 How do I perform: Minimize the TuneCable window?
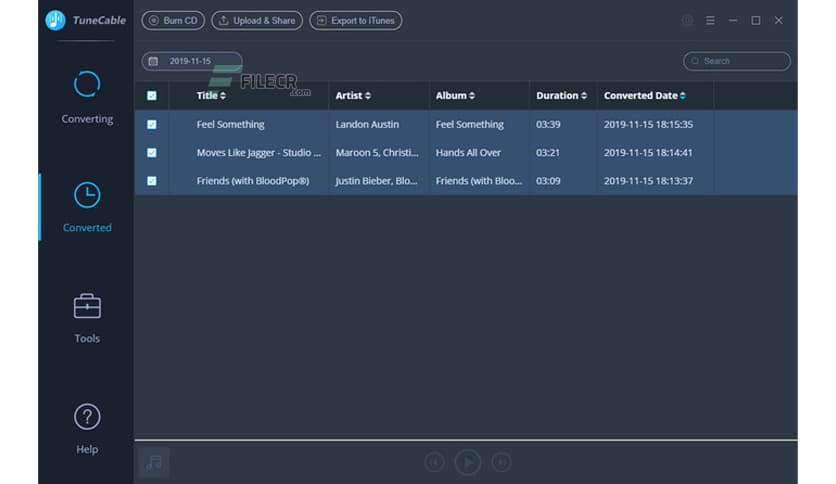tap(733, 20)
